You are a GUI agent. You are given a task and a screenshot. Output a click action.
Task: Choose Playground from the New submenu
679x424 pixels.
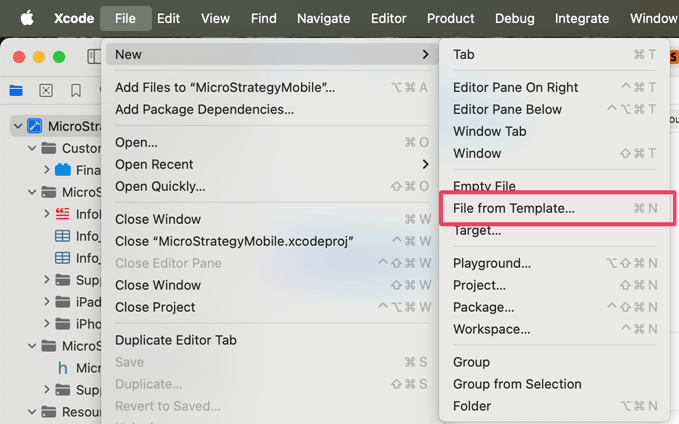(x=492, y=263)
